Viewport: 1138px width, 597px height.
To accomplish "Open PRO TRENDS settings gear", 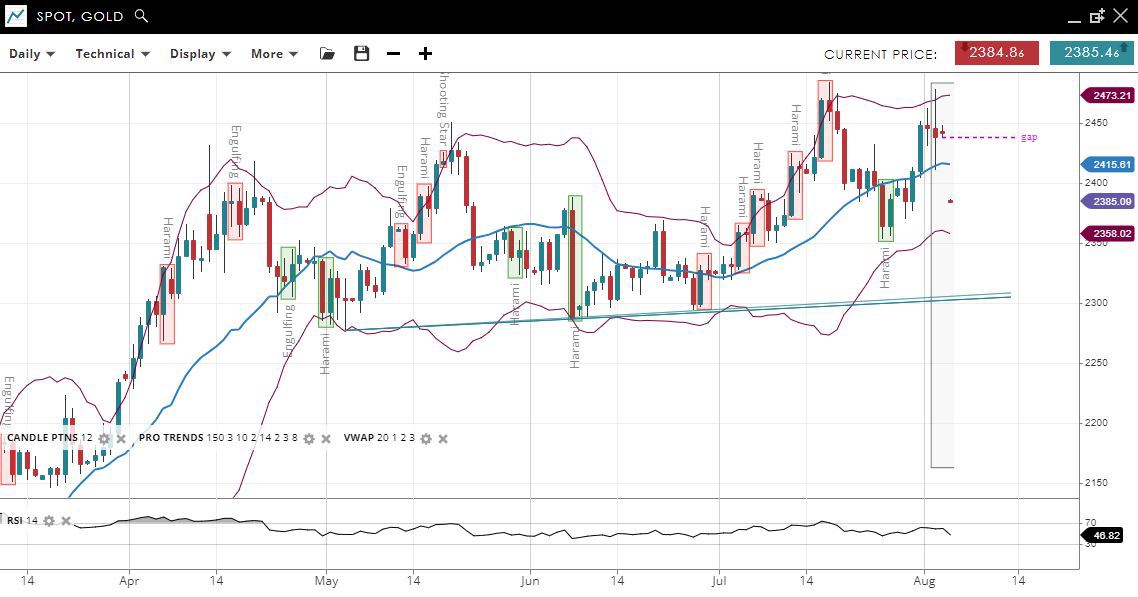I will click(x=309, y=439).
